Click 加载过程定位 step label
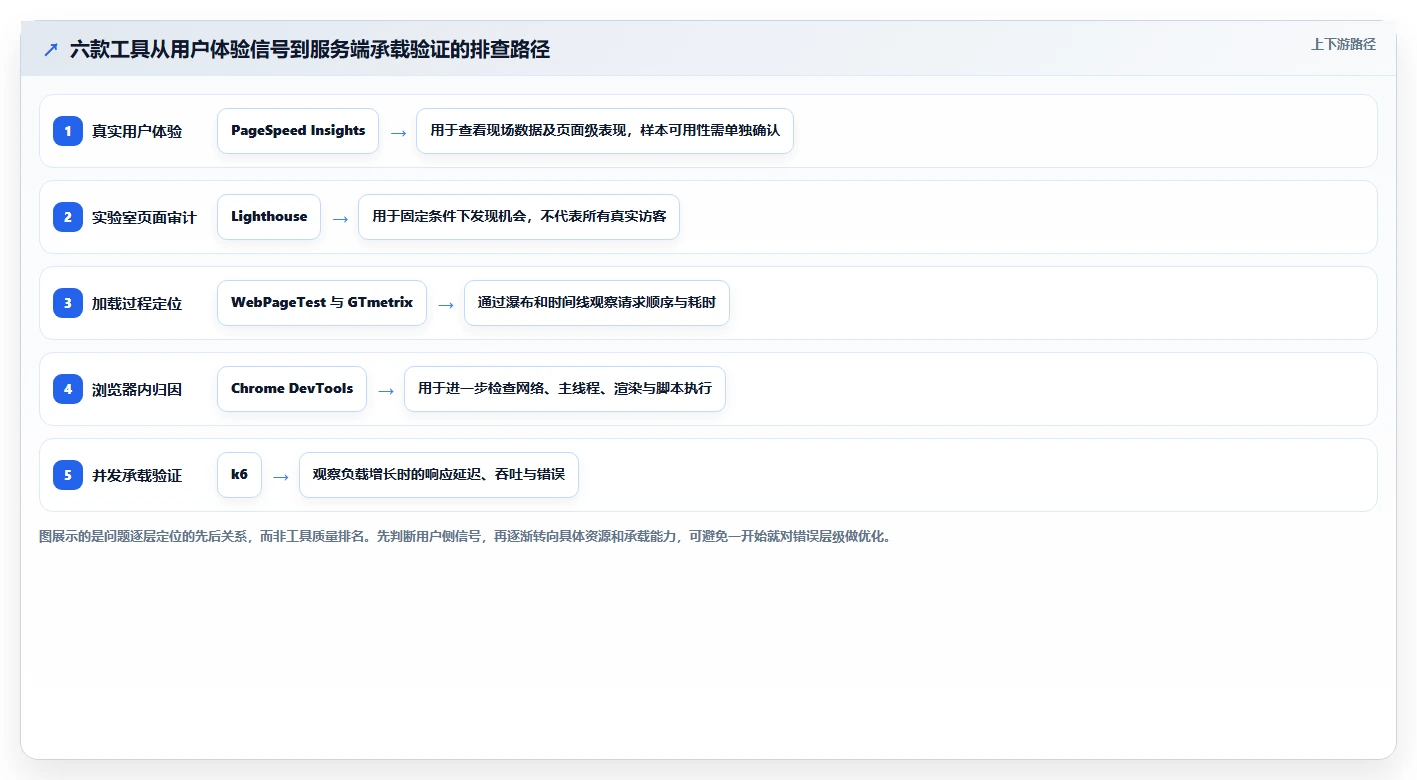The width and height of the screenshot is (1417, 780). point(137,303)
